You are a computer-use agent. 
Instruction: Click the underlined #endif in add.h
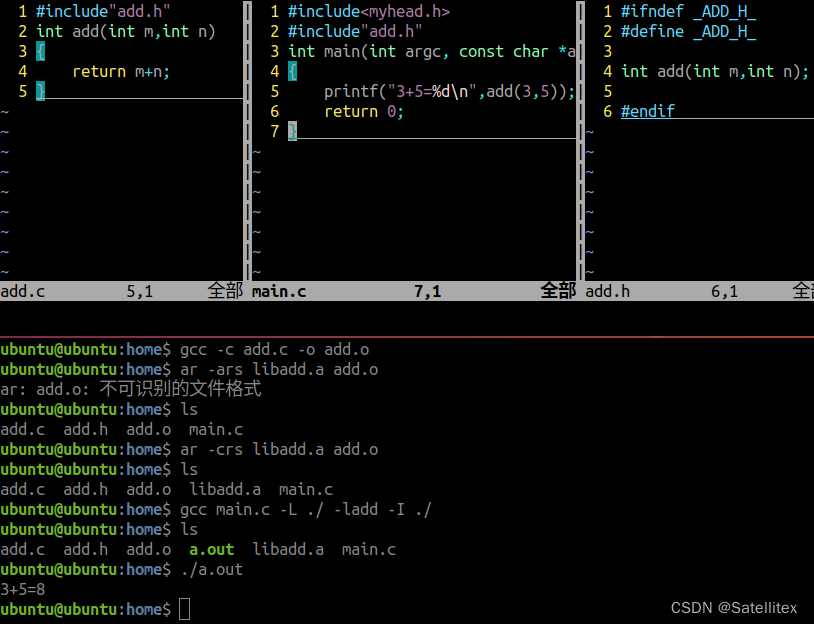[647, 112]
